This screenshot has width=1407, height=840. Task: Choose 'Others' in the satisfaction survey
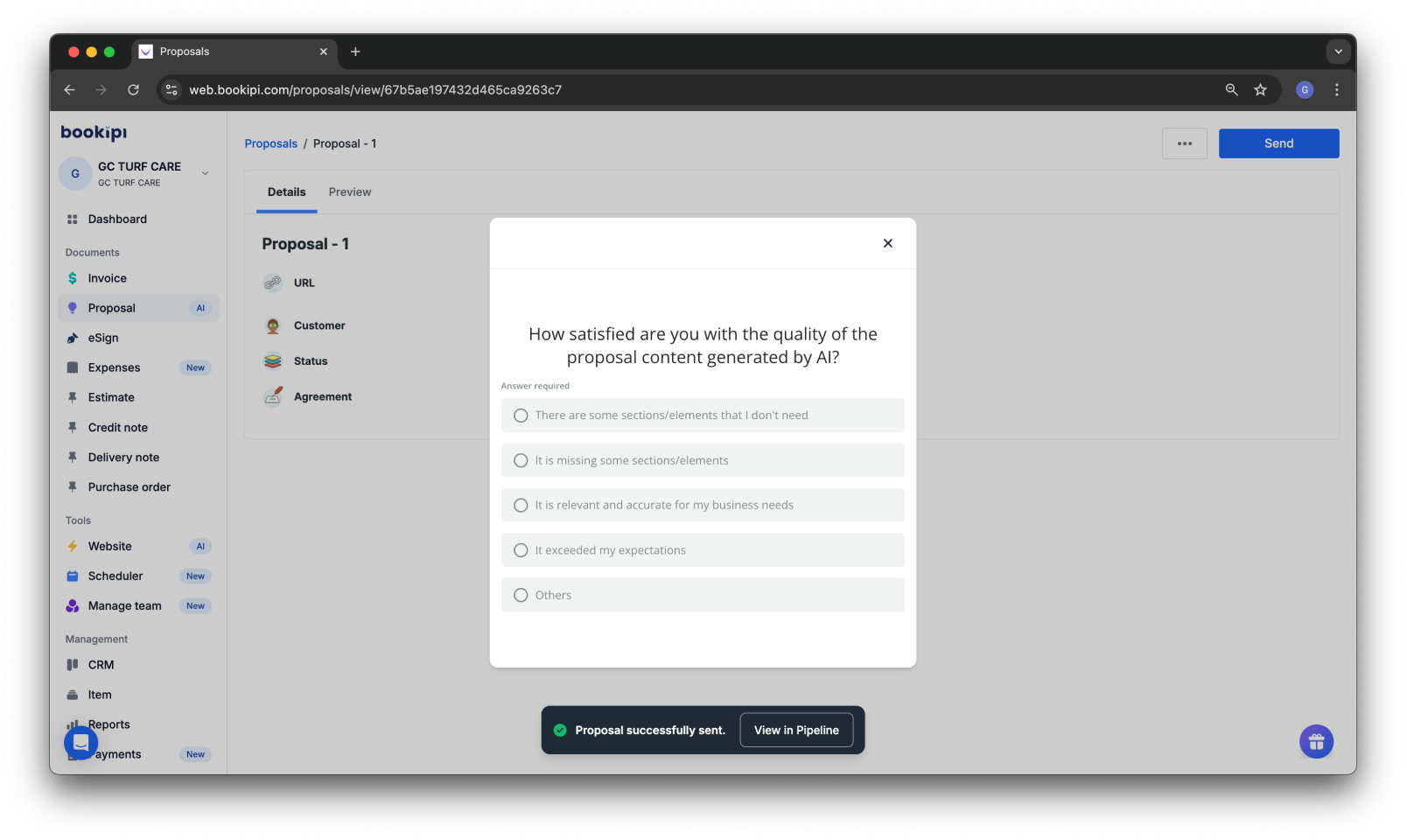pos(702,594)
